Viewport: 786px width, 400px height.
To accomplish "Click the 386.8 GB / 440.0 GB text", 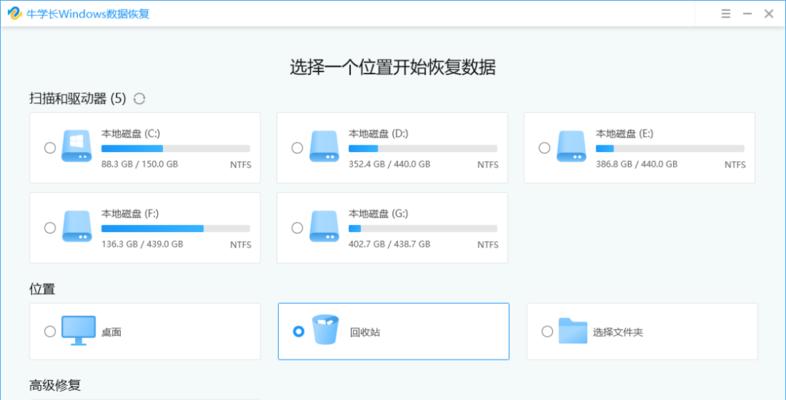I will click(637, 164).
